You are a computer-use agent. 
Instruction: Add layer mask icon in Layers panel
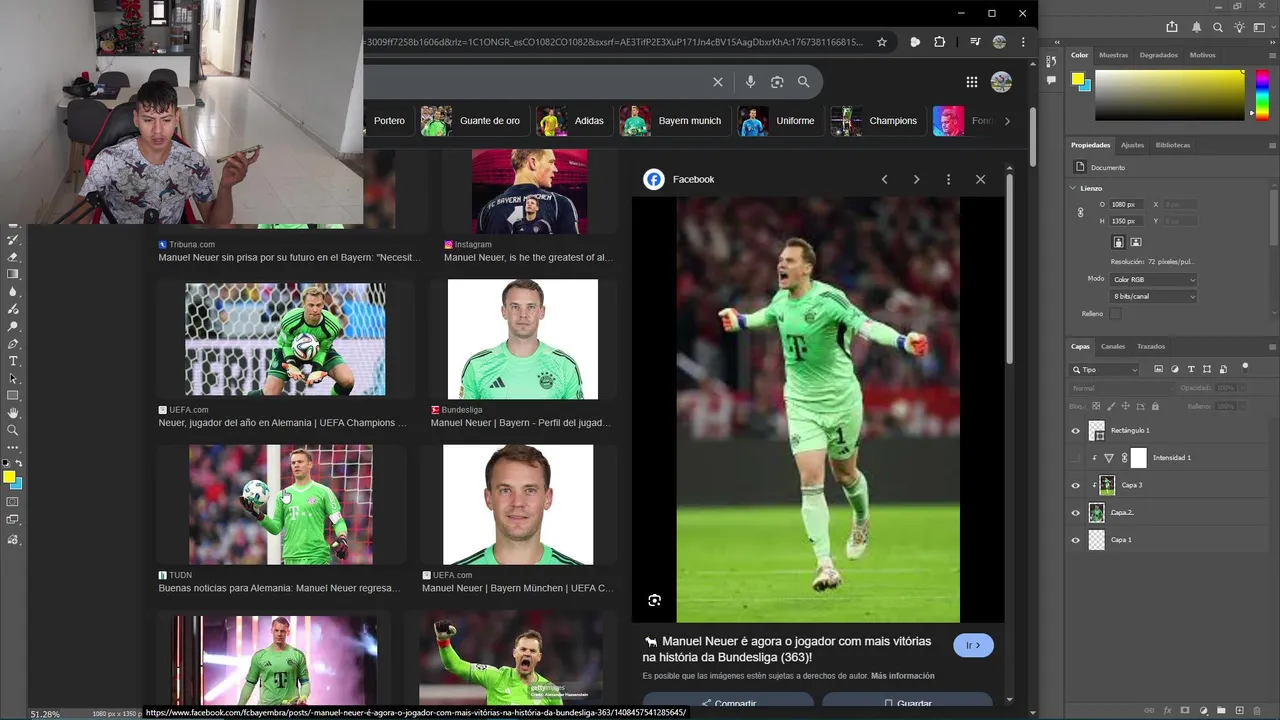click(x=1185, y=710)
